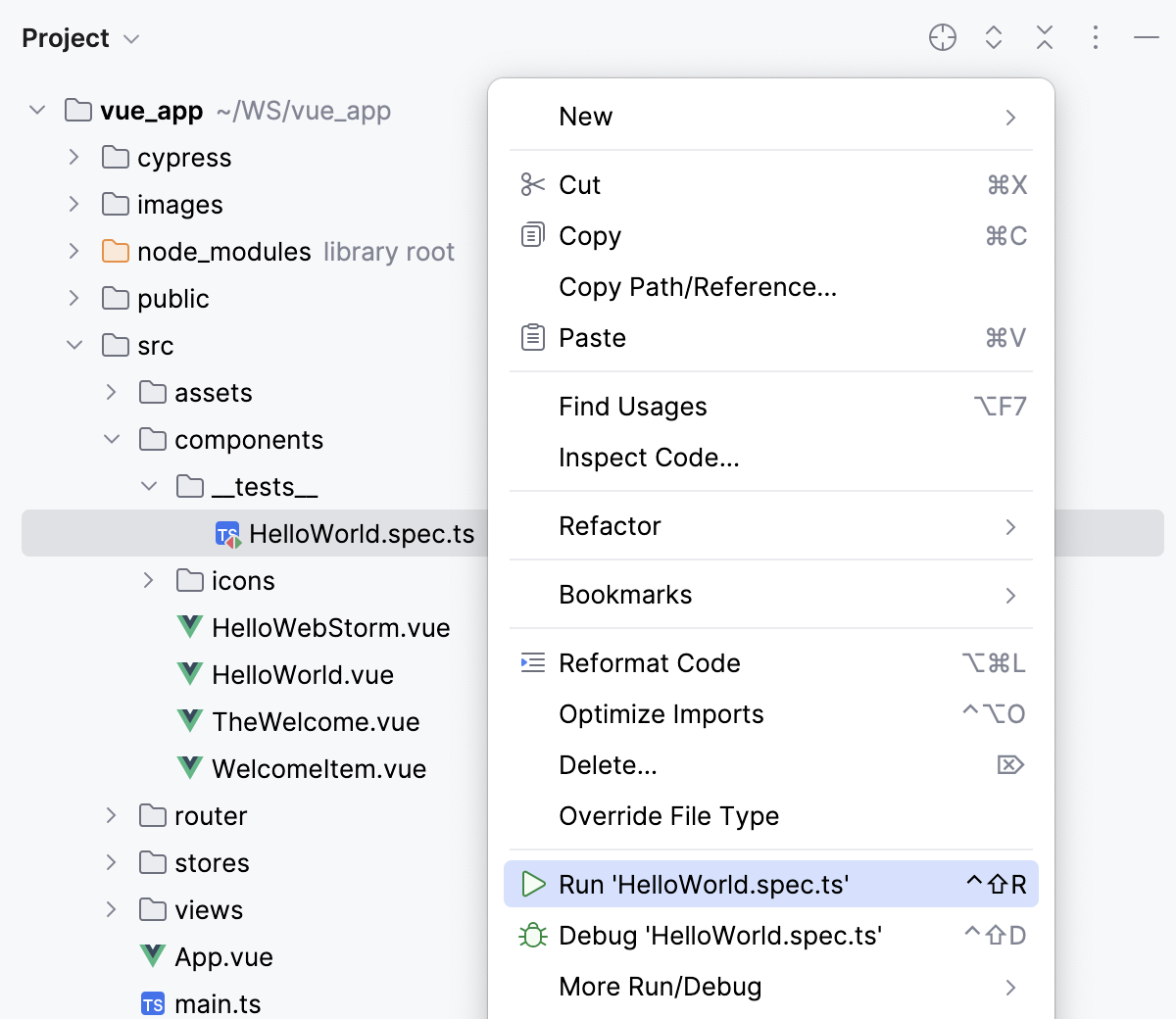Click the Select Opened File target icon
The width and height of the screenshot is (1176, 1019).
pos(942,37)
